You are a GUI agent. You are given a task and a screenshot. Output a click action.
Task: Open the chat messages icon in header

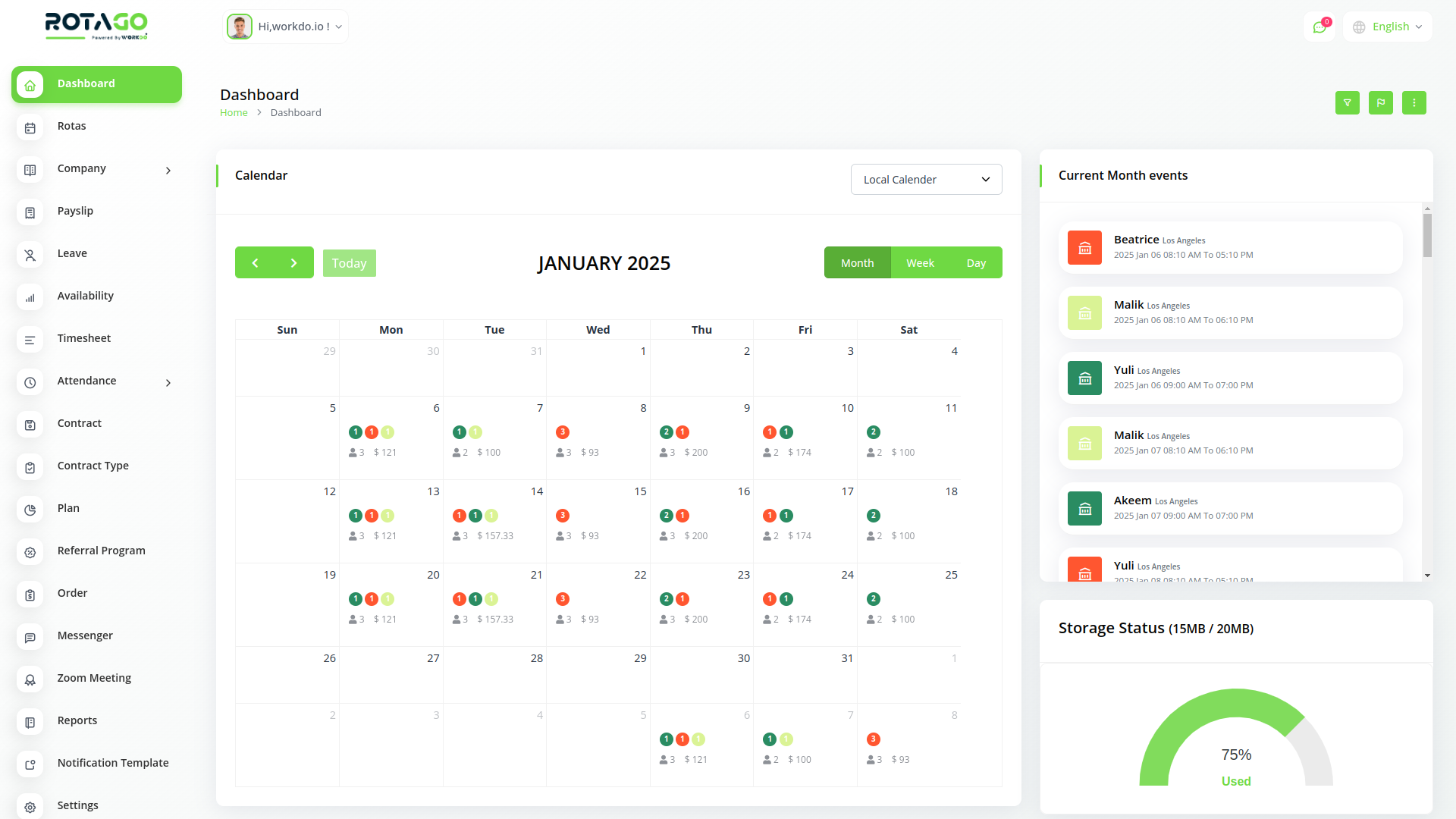[x=1319, y=27]
